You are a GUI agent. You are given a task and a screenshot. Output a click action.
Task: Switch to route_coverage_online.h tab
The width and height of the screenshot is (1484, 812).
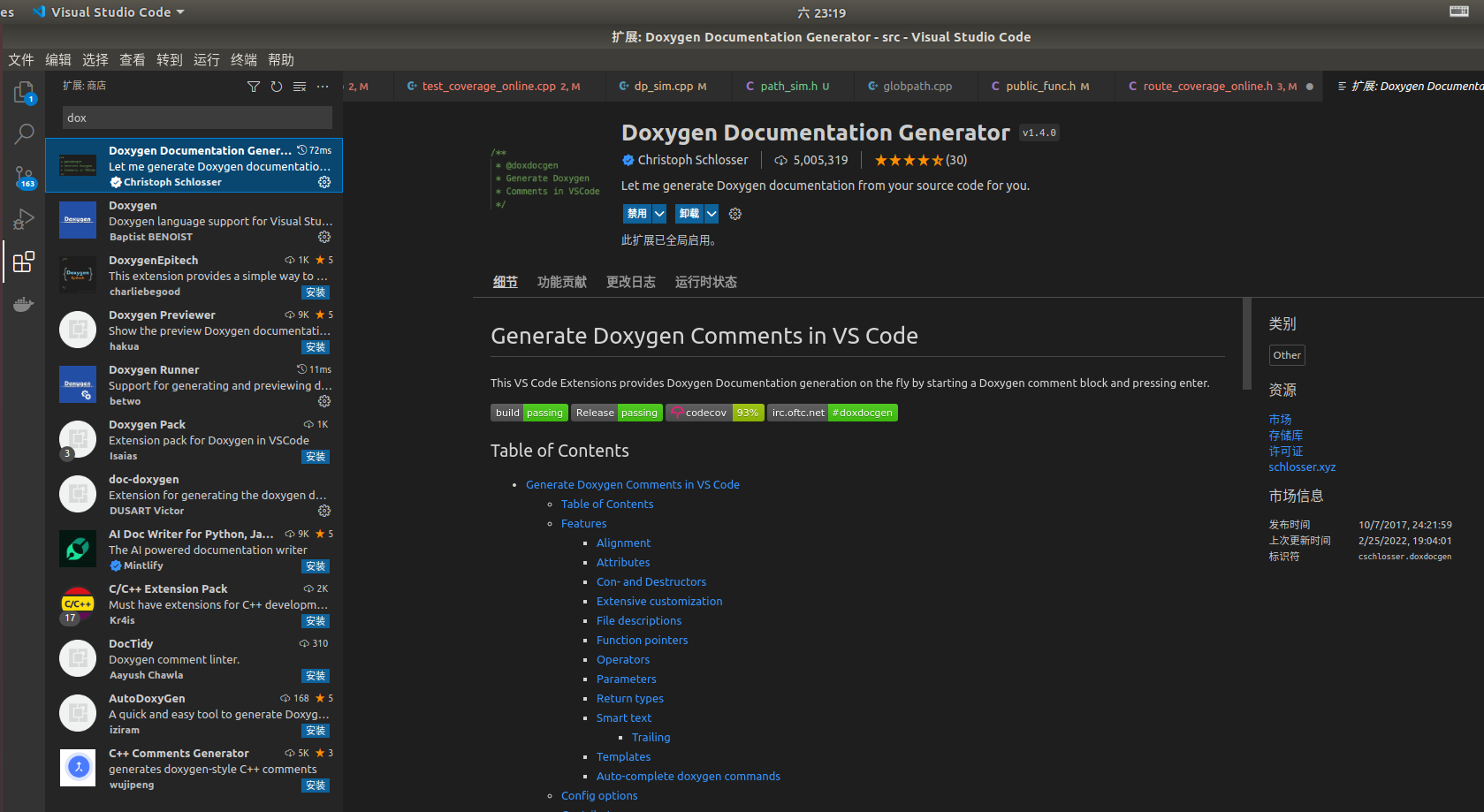click(1219, 86)
